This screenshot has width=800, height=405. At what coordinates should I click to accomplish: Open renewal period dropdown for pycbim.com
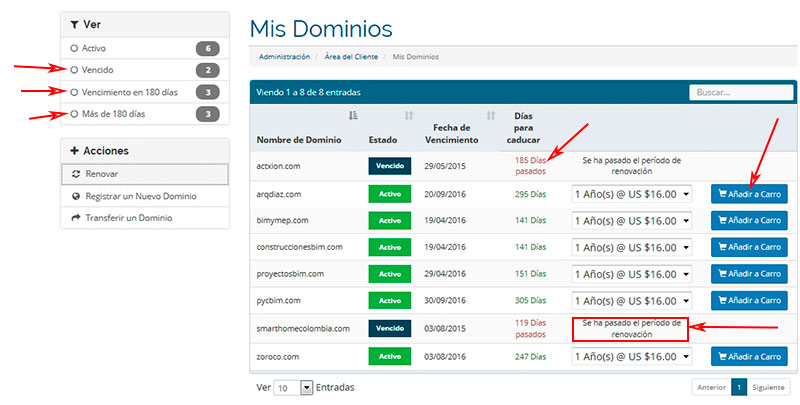(632, 300)
